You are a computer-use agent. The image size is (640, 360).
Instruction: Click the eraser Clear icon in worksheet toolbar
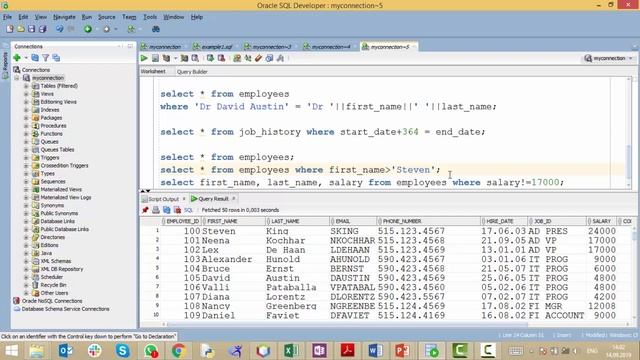[x=258, y=58]
